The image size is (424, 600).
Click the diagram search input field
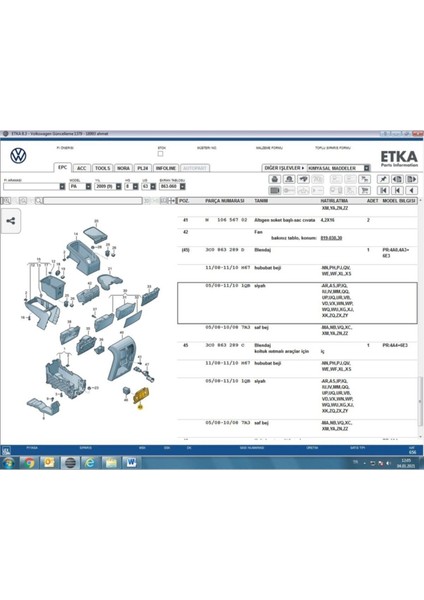[x=93, y=201]
